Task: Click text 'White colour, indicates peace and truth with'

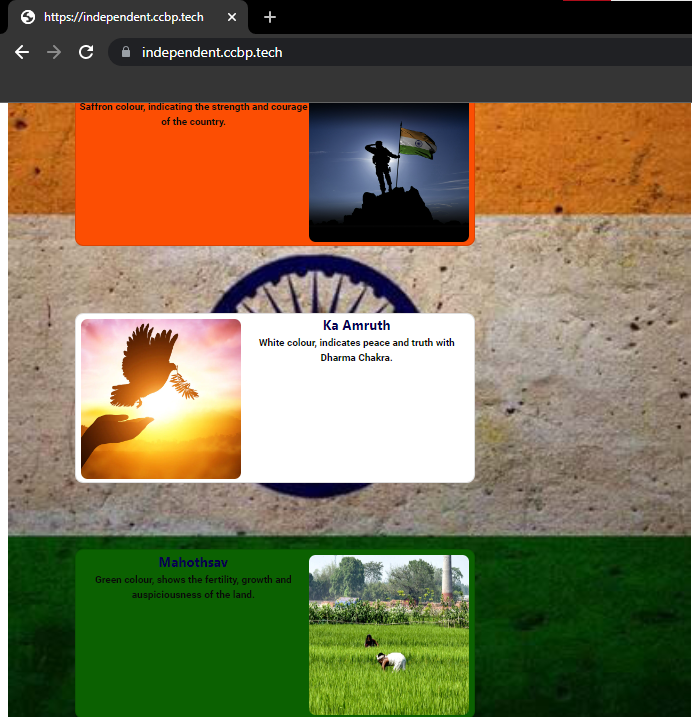Action: pos(356,342)
